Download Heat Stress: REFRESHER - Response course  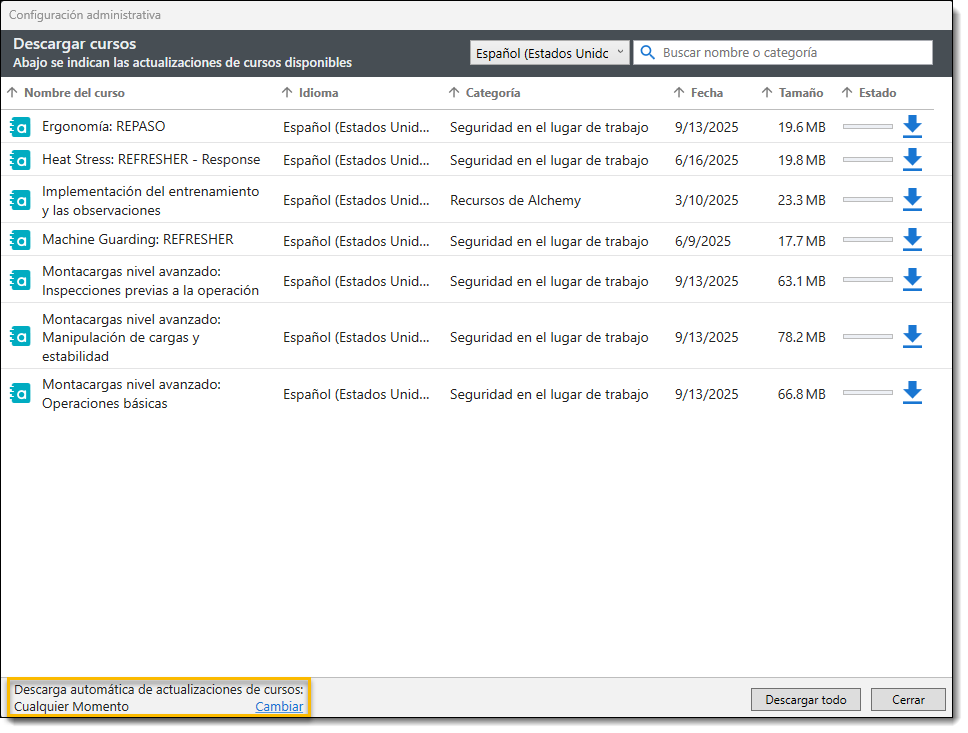tap(912, 160)
